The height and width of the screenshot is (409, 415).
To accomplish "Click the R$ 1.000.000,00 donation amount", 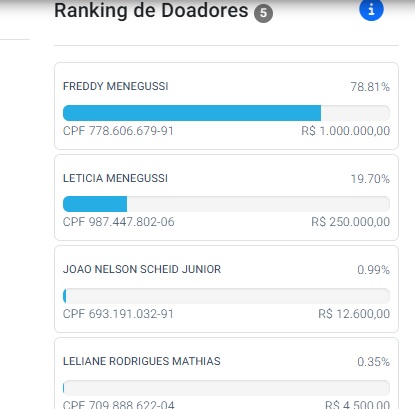I will (x=346, y=131).
